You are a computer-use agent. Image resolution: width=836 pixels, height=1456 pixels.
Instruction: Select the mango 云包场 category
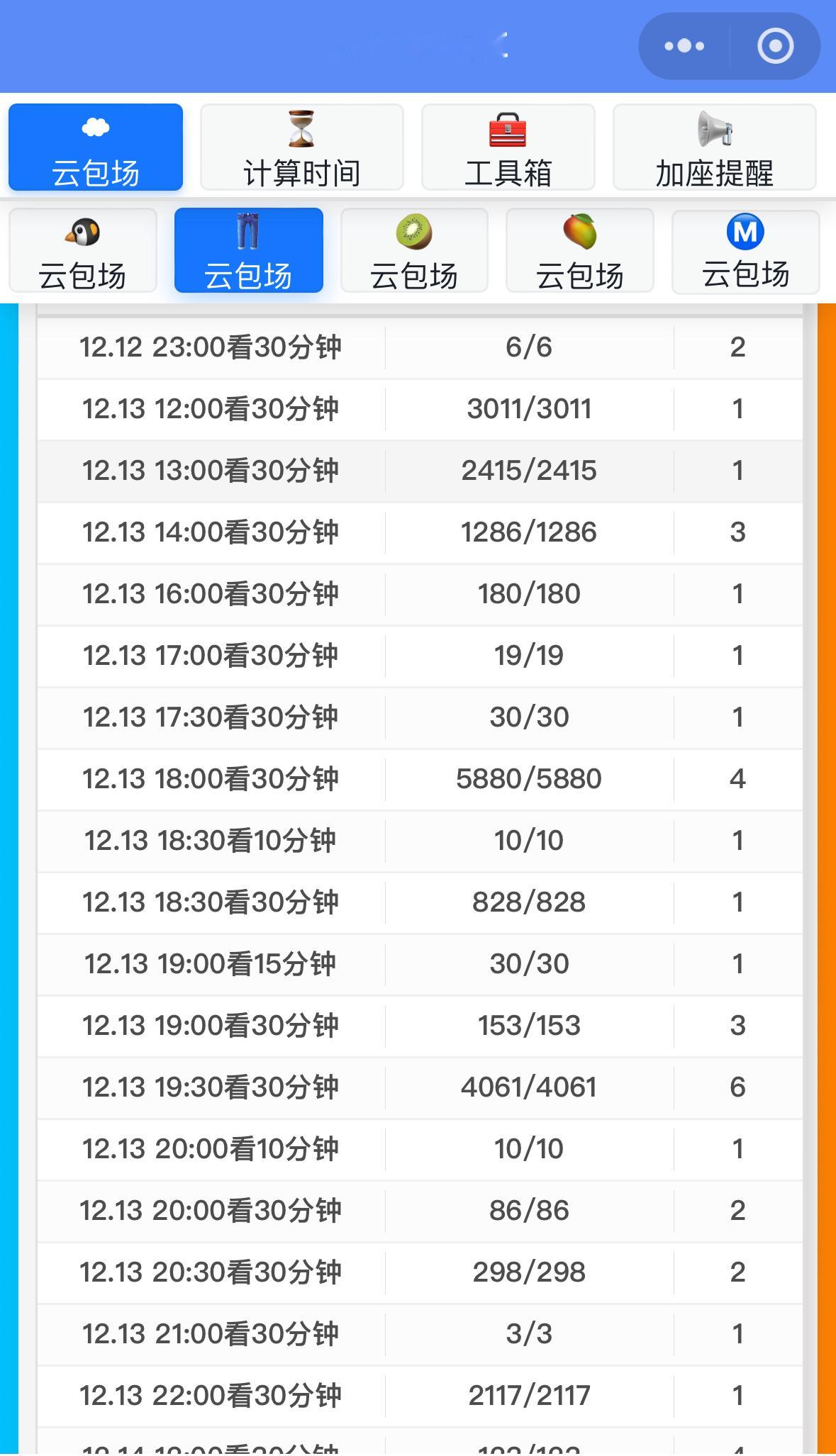(579, 250)
